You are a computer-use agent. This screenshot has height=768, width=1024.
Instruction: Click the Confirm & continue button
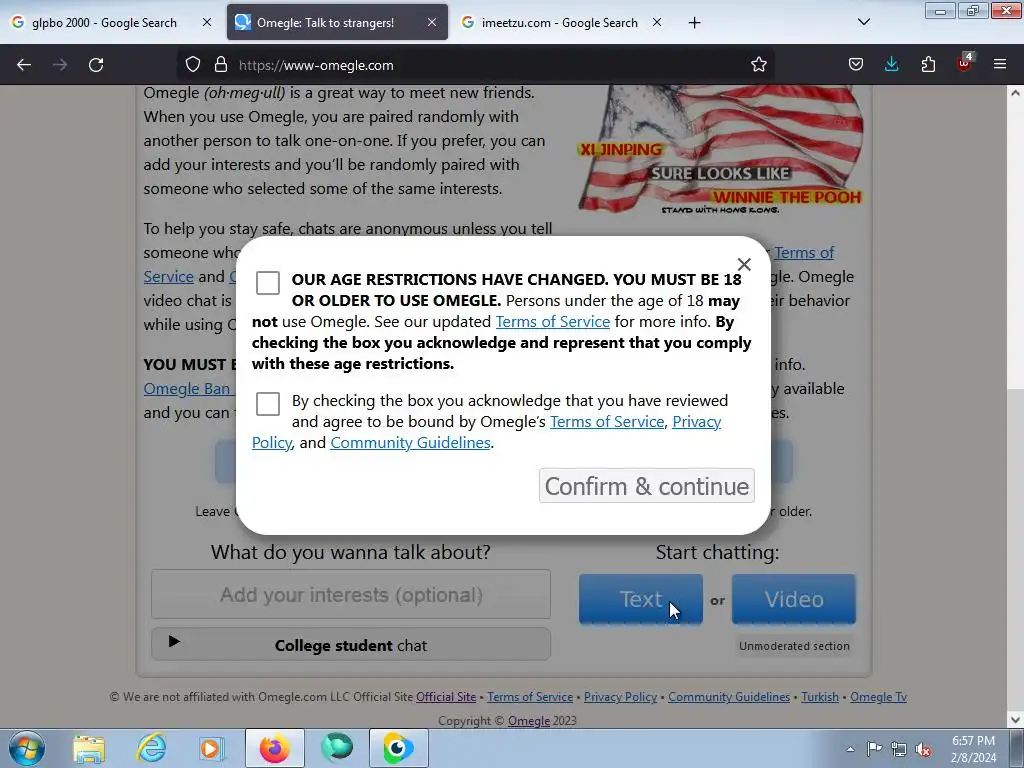click(x=647, y=486)
